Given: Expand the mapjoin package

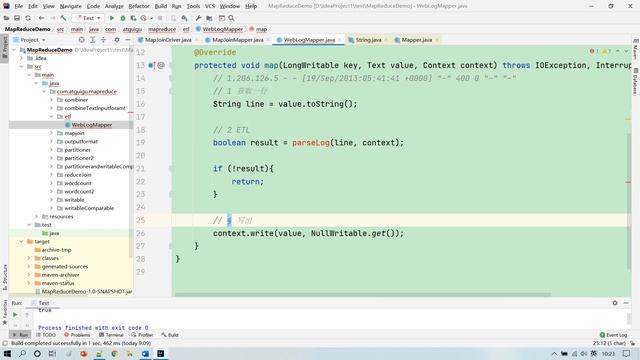Looking at the screenshot, I should tap(52, 133).
